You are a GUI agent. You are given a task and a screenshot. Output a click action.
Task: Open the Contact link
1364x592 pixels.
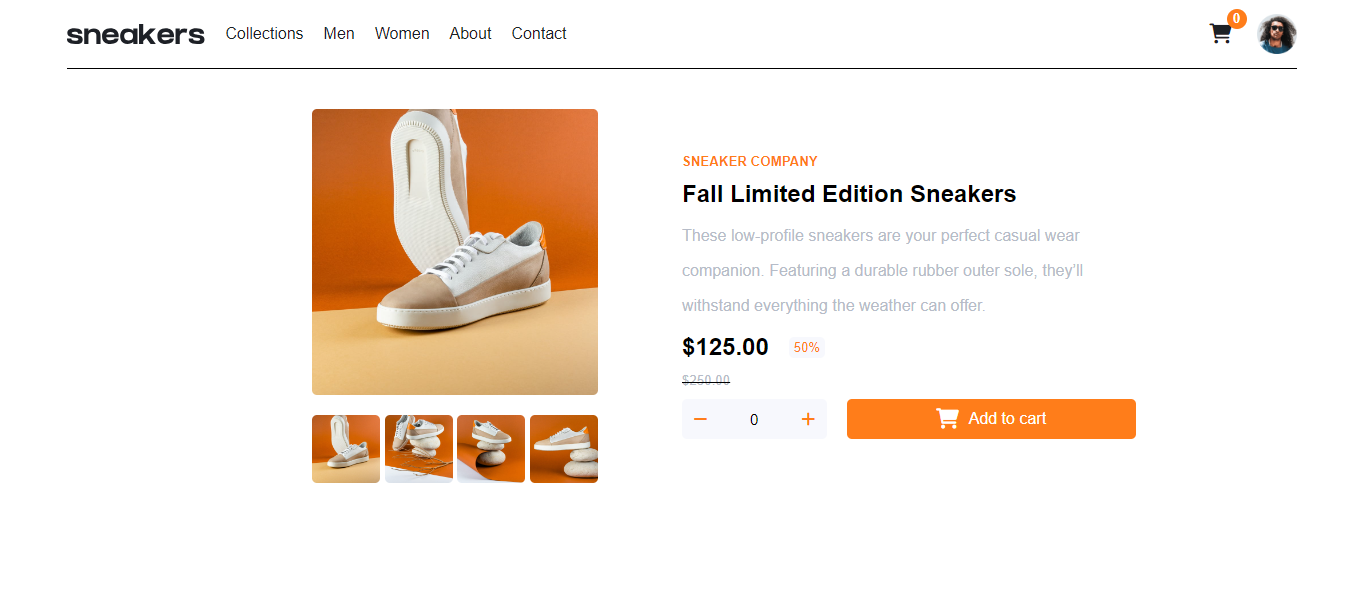(539, 34)
